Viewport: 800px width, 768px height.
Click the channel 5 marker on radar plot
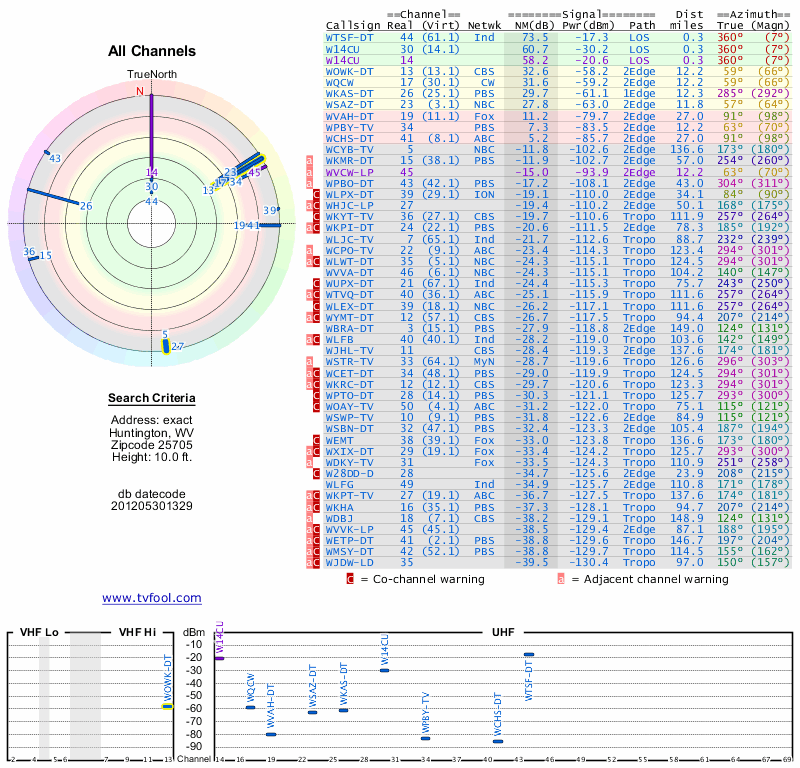coord(165,346)
